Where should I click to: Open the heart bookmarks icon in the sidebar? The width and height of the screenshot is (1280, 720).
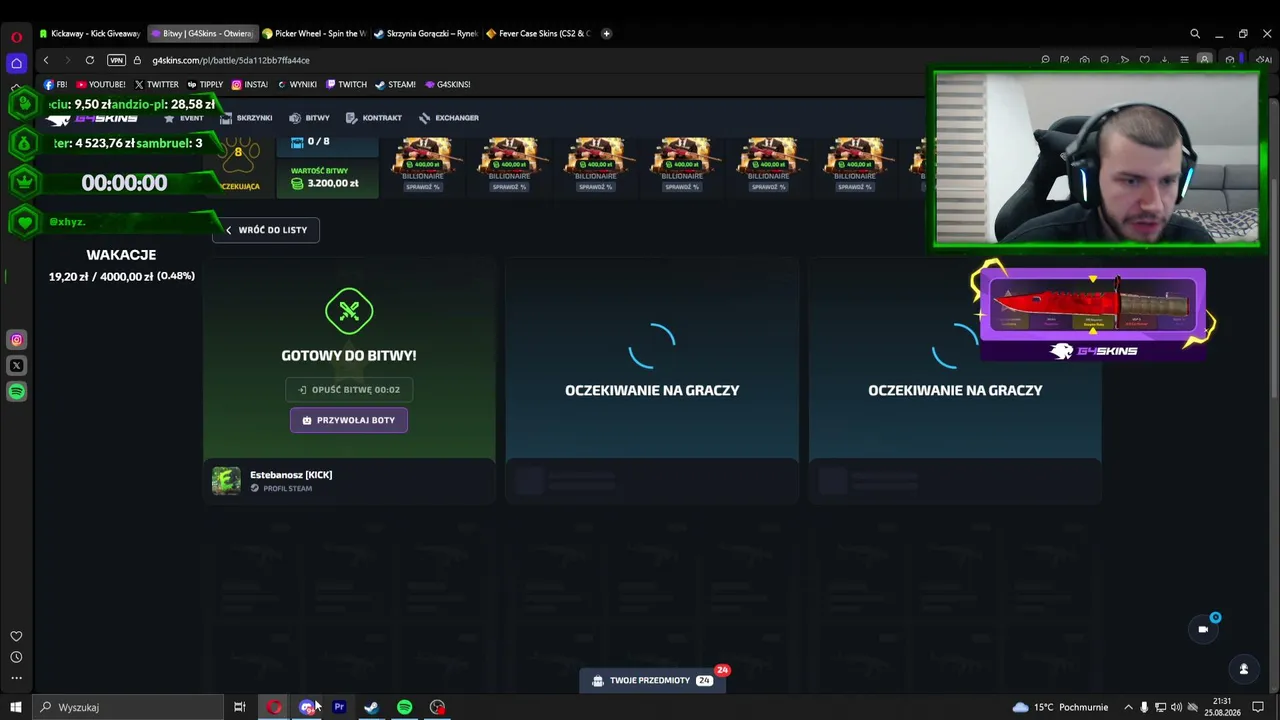16,636
